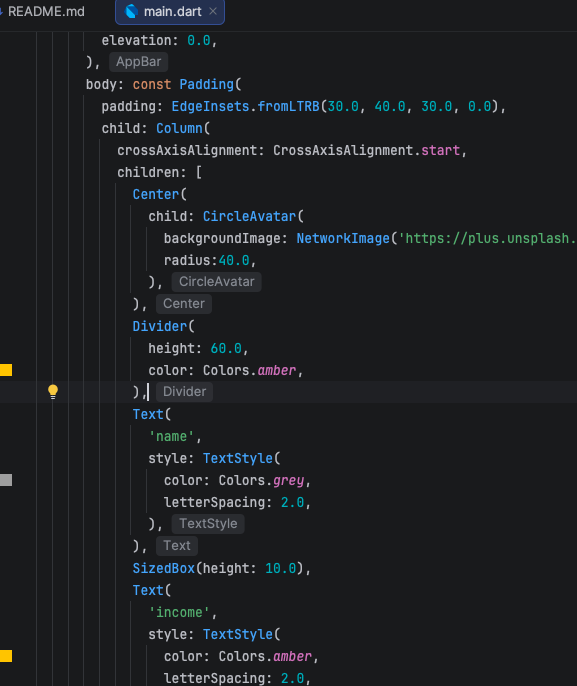Click the TextStyle closing-label hint
This screenshot has width=577, height=686.
coord(208,524)
